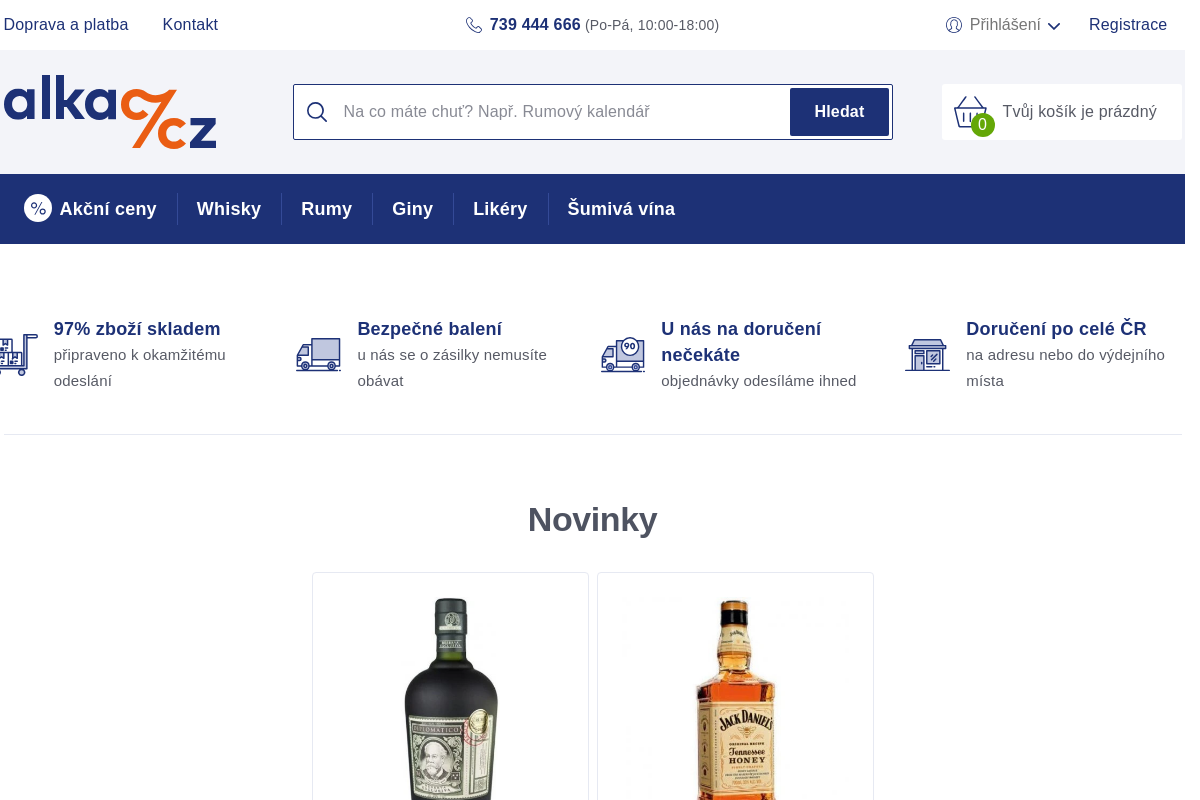
Task: Click the Přihlášení login link
Action: (1005, 25)
